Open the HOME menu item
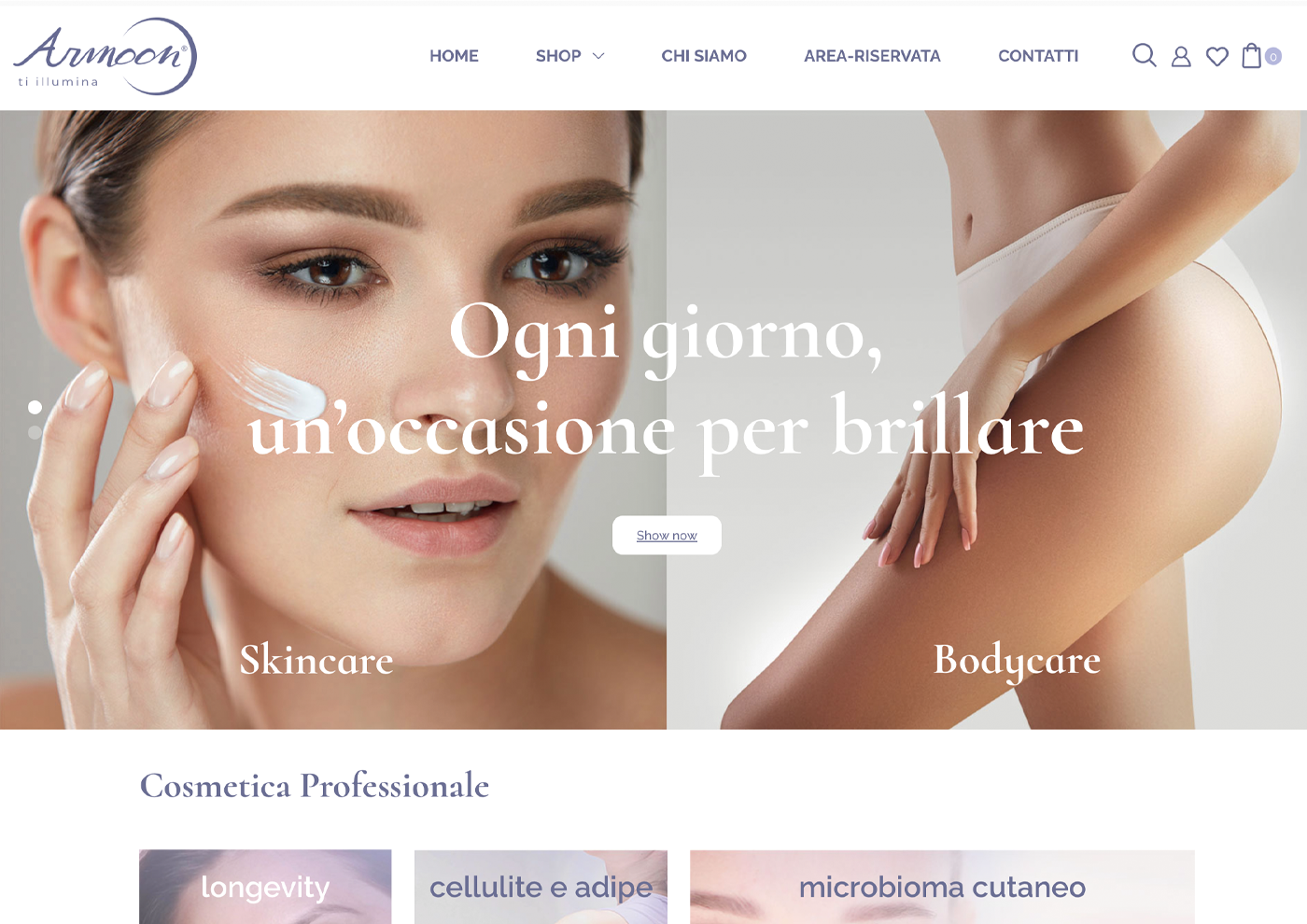Image resolution: width=1307 pixels, height=924 pixels. [x=454, y=56]
